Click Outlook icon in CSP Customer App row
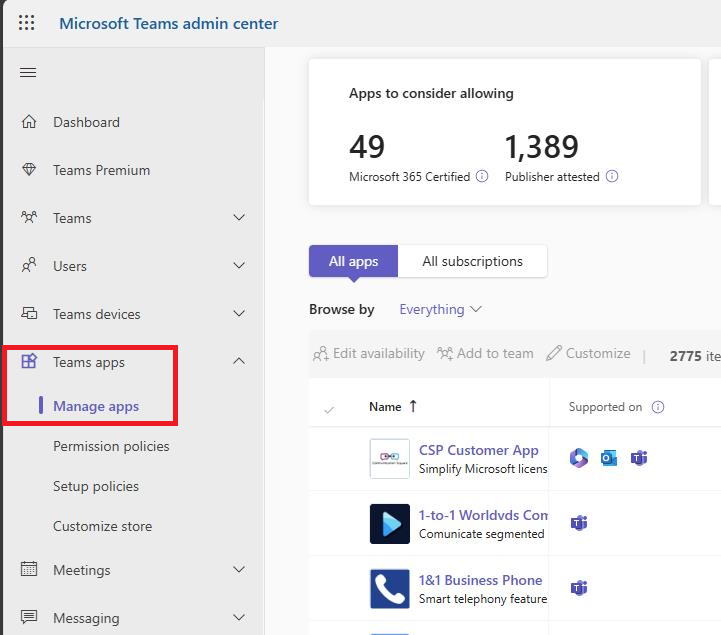Screen dimensions: 721x635 [x=609, y=458]
